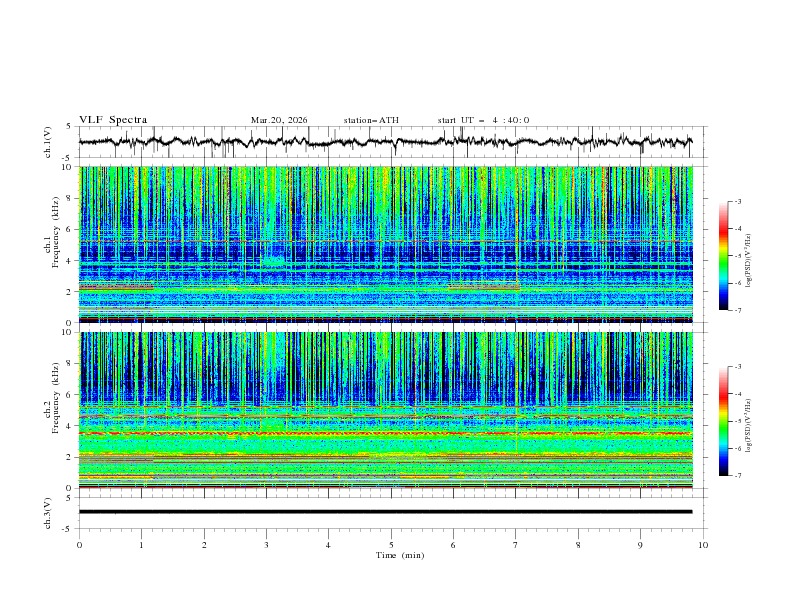Image resolution: width=792 pixels, height=612 pixels.
Task: Click the ch.2 colorbar "log(PSD)(V²/Hz)" label
Action: [x=750, y=425]
